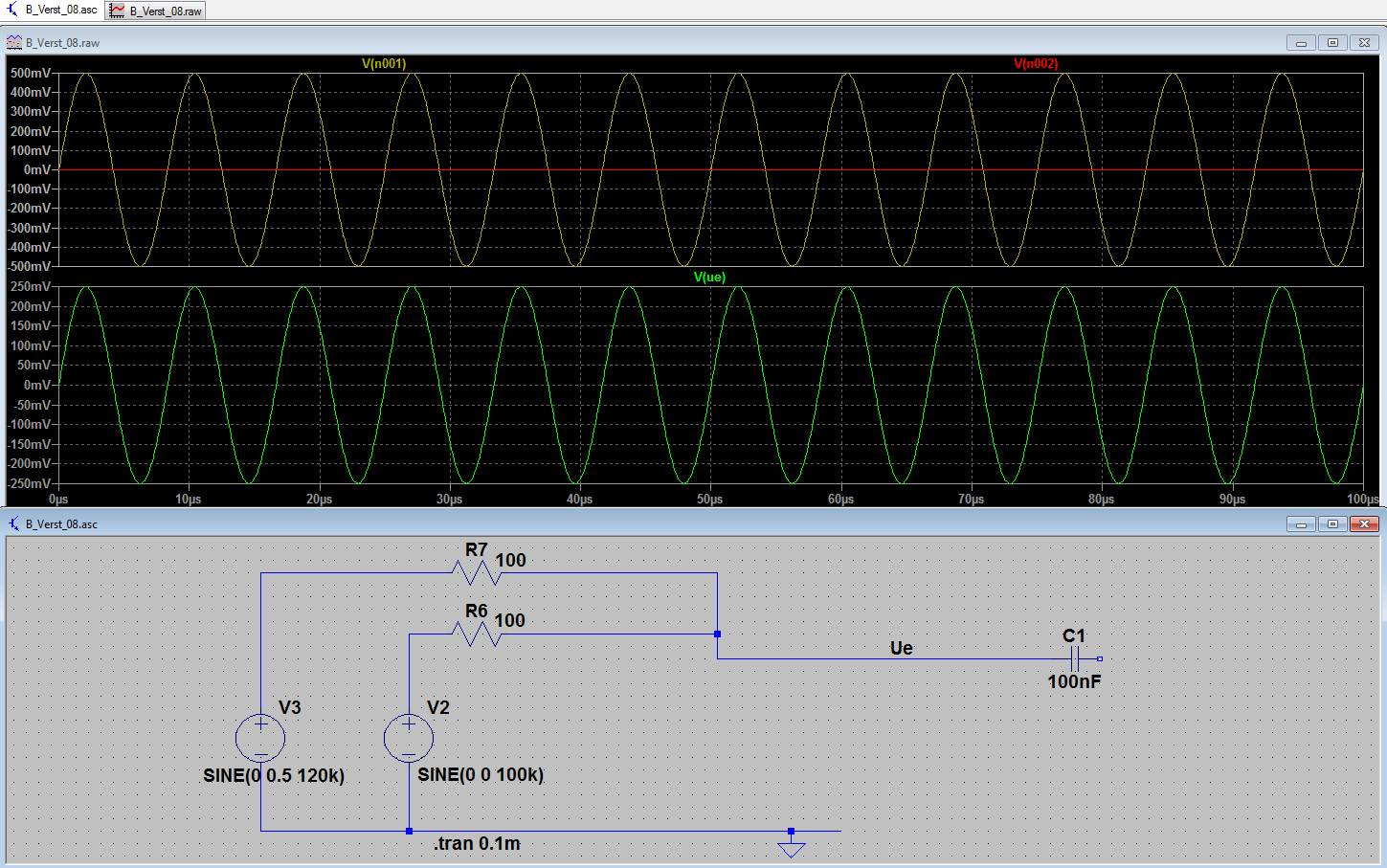Click the -500mV axis label in top pane
Screen dimensions: 1387x868
29,267
